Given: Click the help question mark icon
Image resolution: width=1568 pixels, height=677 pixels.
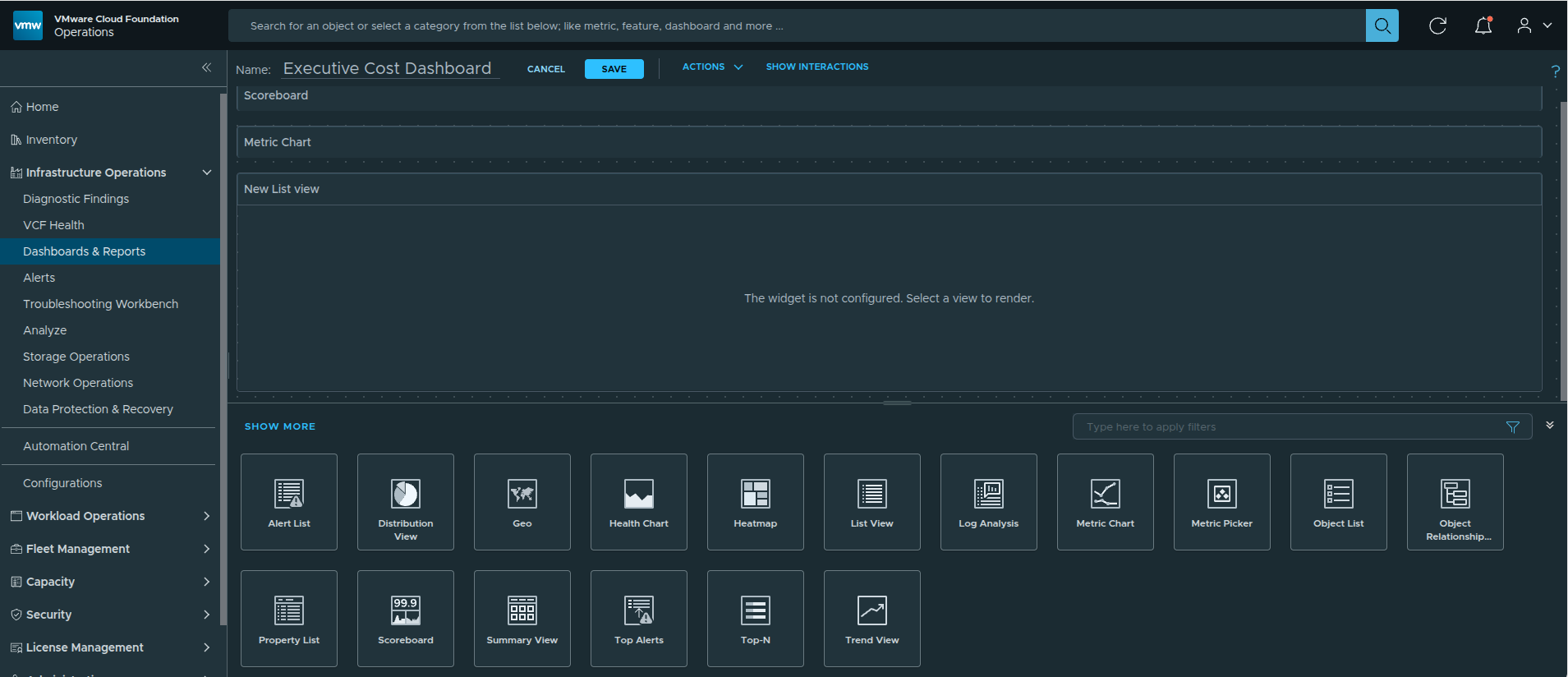Looking at the screenshot, I should tap(1555, 71).
